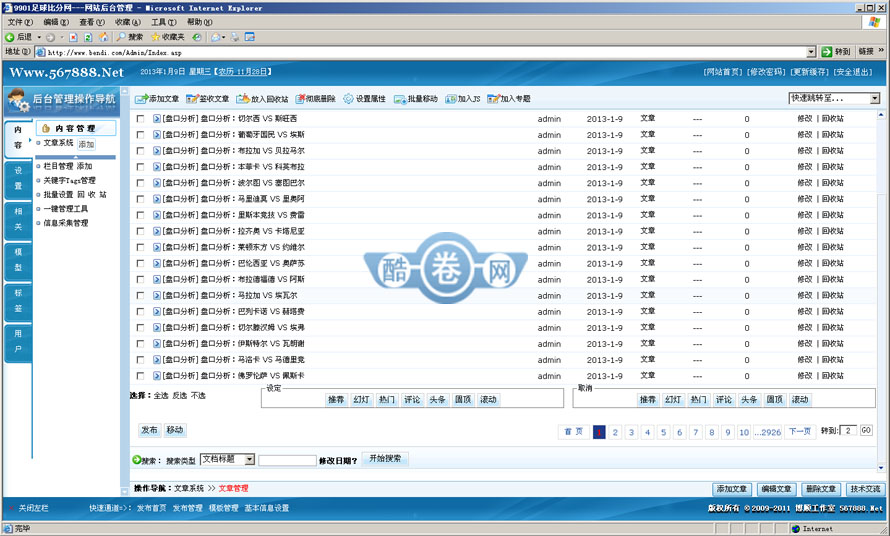
Task: Click the browser Refresh icon
Action: tap(88, 37)
